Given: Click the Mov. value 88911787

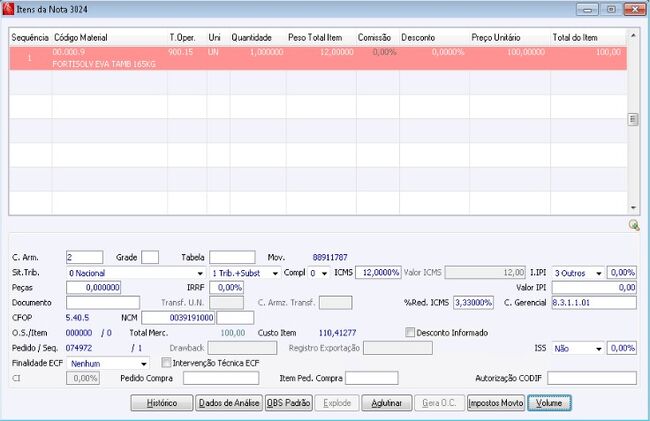Looking at the screenshot, I should point(330,257).
